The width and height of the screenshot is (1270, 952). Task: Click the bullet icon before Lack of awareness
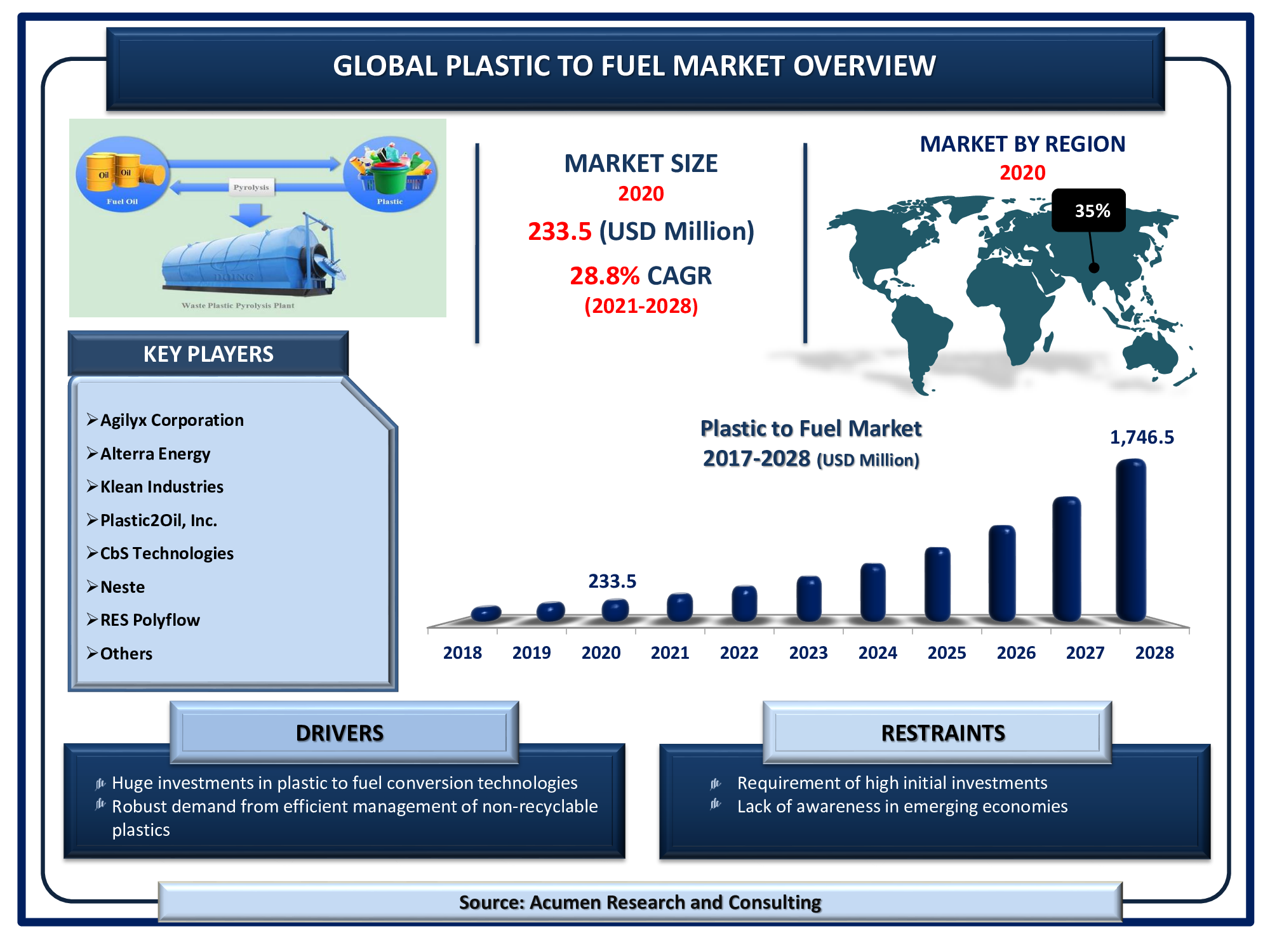[716, 805]
